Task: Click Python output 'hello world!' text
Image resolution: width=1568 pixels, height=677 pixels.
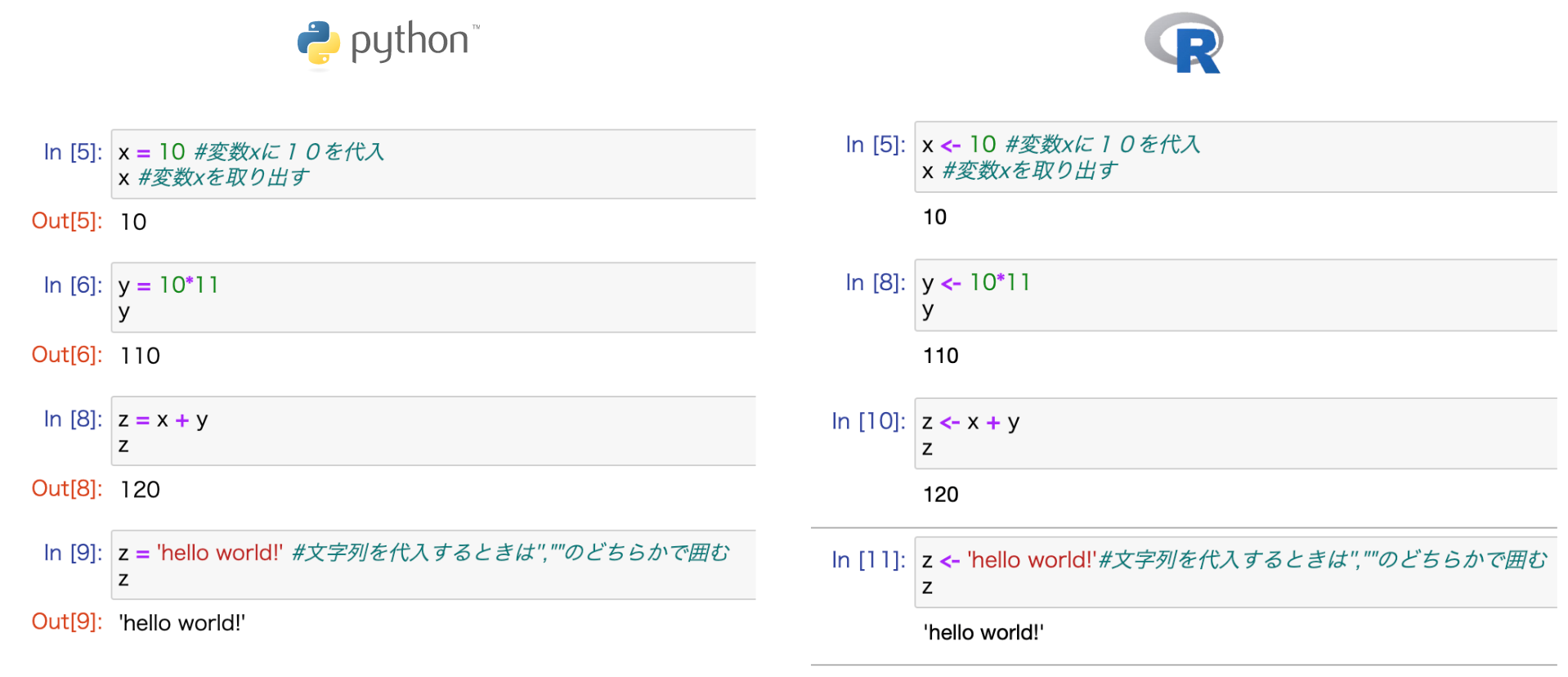Action: (182, 623)
